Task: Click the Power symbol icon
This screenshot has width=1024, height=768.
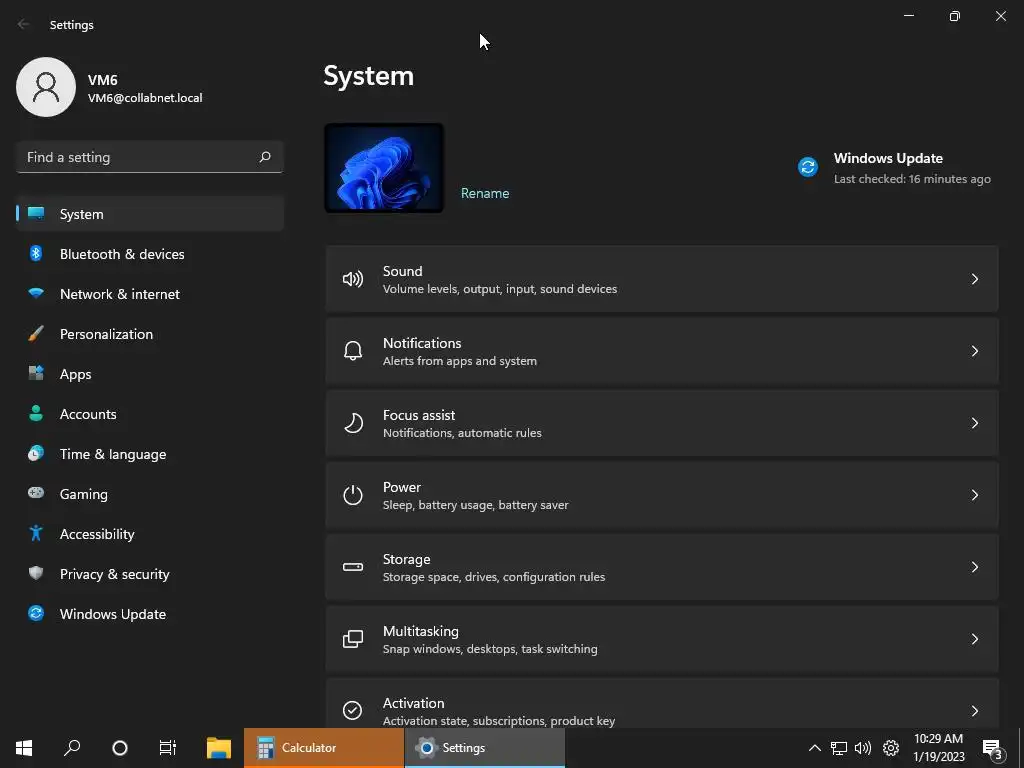Action: 353,495
